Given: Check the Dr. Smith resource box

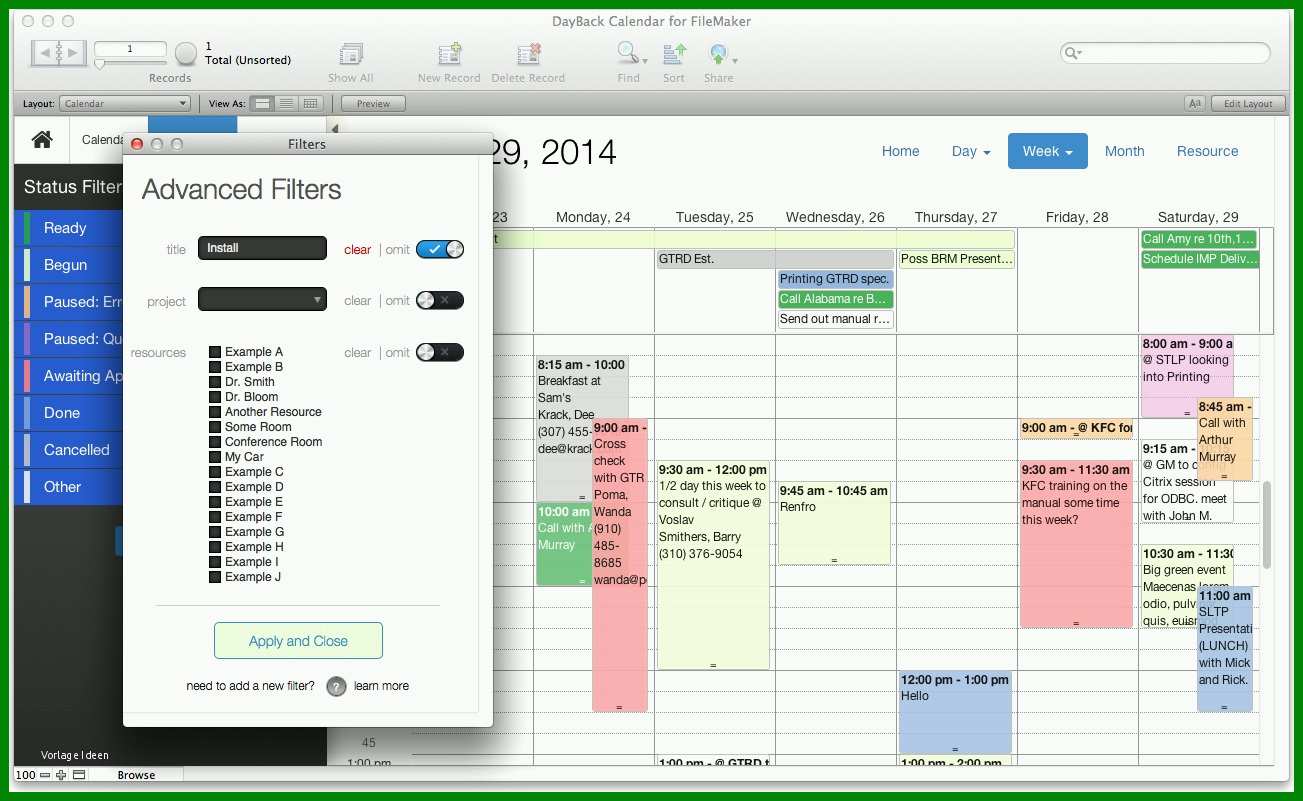Looking at the screenshot, I should pyautogui.click(x=215, y=382).
